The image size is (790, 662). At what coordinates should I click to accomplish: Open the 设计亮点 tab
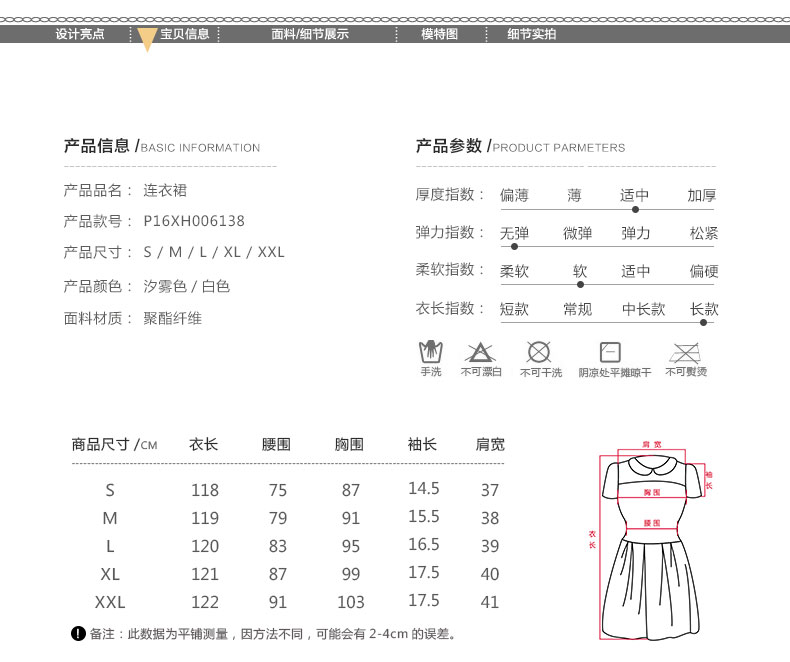pyautogui.click(x=80, y=34)
